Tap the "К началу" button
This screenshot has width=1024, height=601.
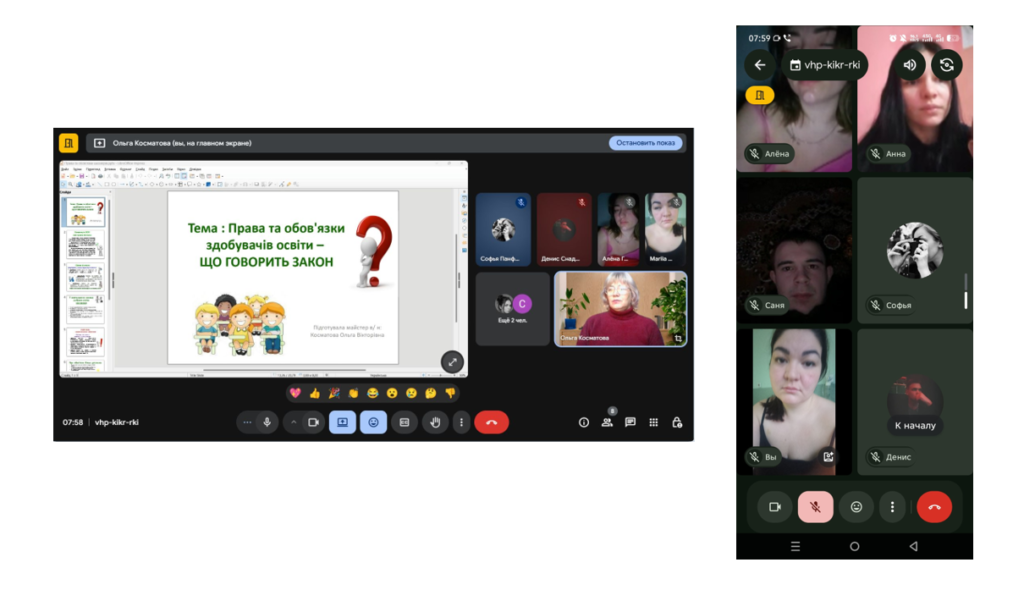tap(914, 425)
